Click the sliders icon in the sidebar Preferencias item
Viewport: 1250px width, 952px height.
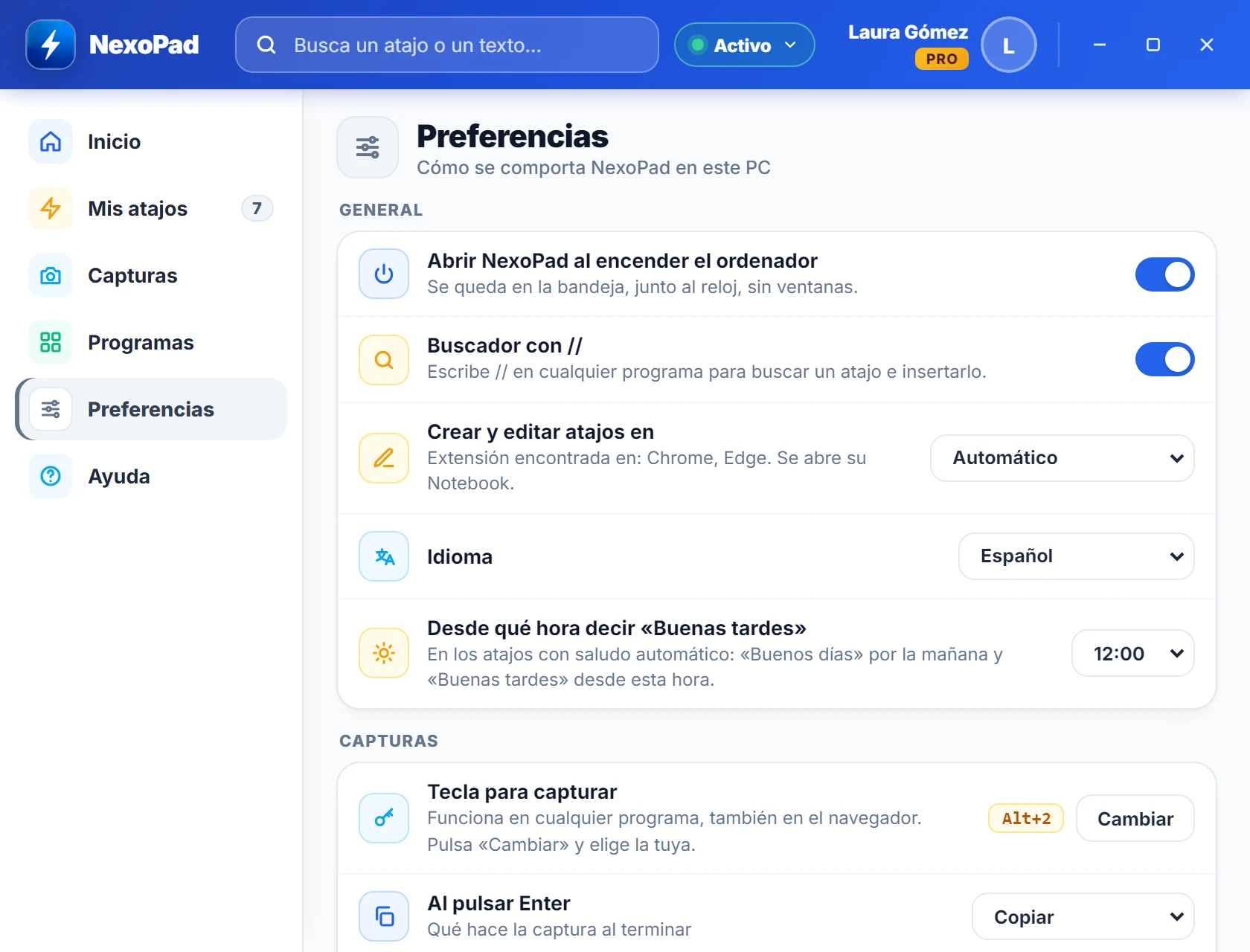[x=51, y=409]
